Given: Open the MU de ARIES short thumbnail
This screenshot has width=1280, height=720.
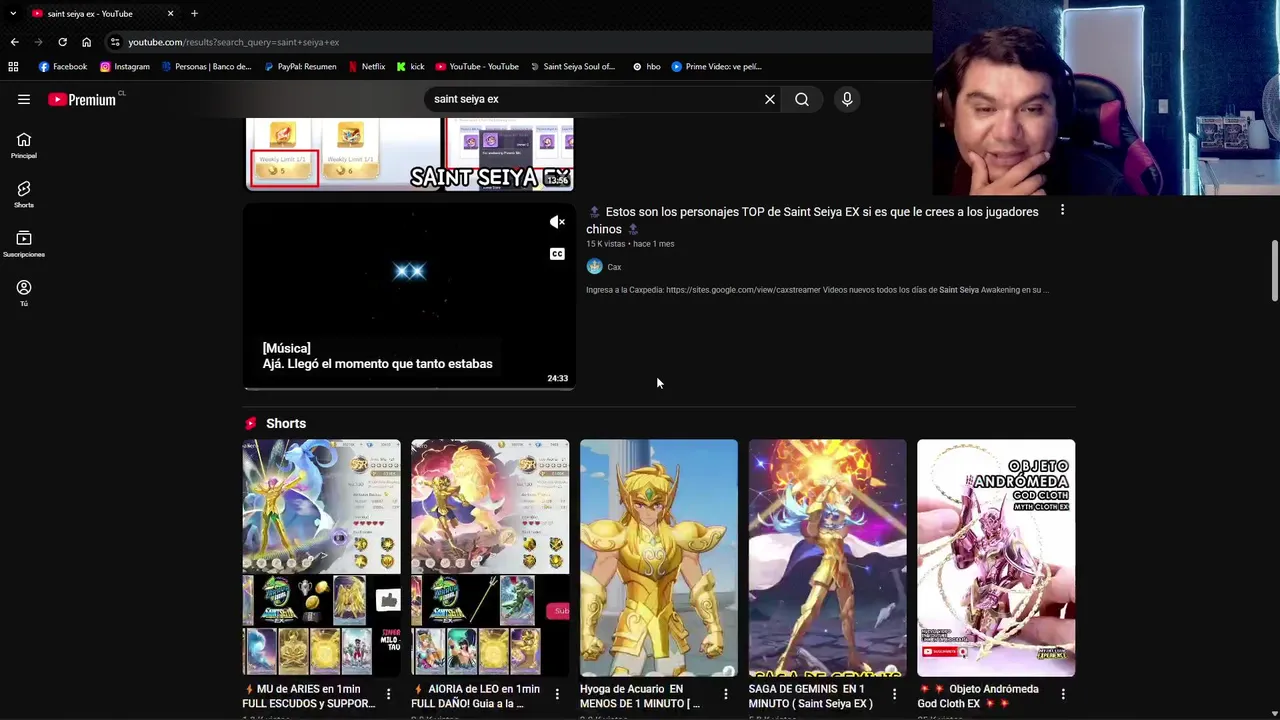Looking at the screenshot, I should (x=321, y=558).
